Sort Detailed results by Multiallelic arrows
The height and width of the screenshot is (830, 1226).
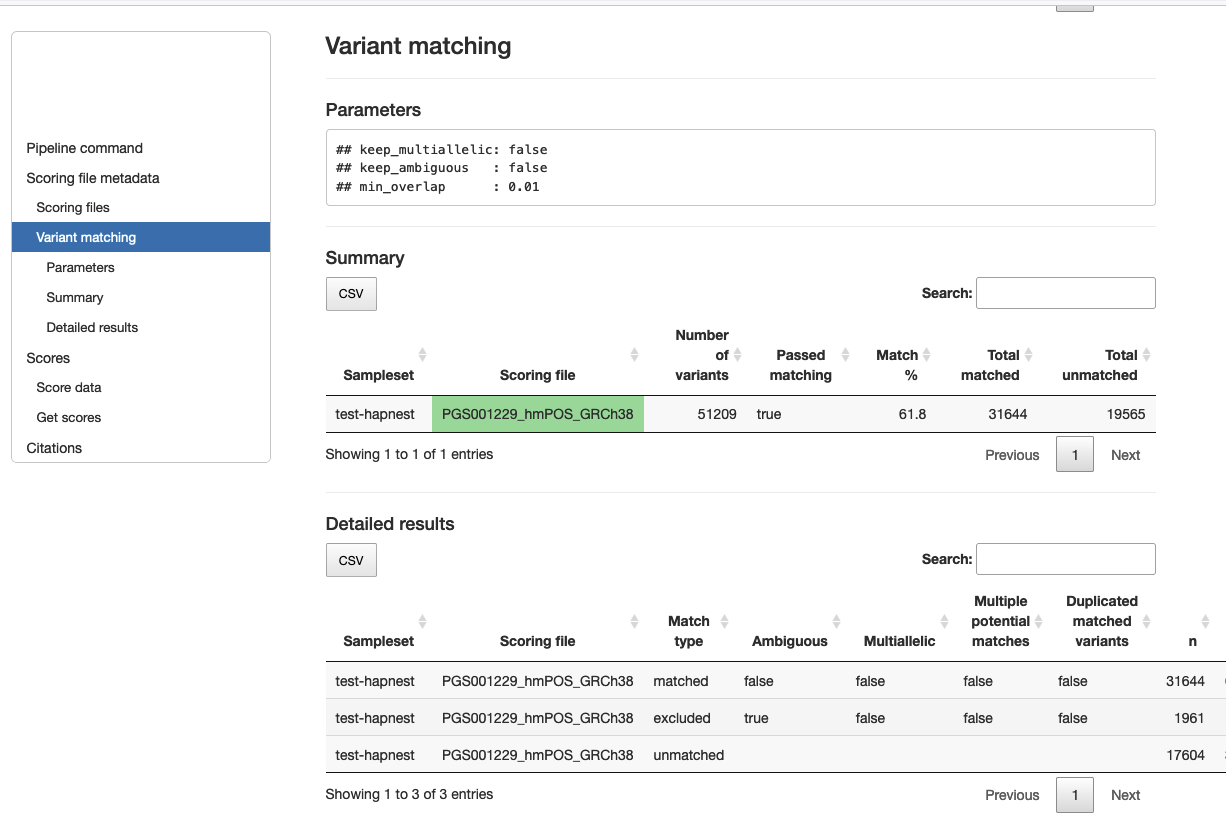coord(944,621)
